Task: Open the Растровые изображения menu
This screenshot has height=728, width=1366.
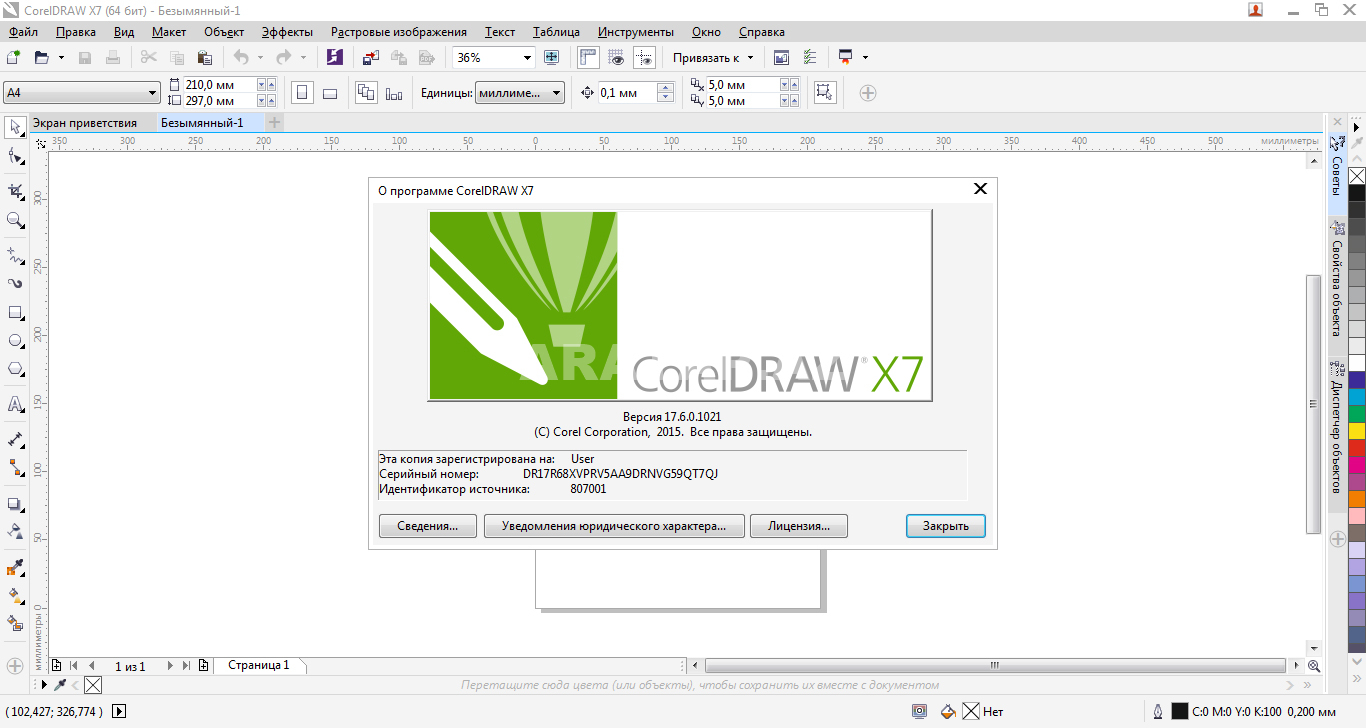Action: click(398, 32)
